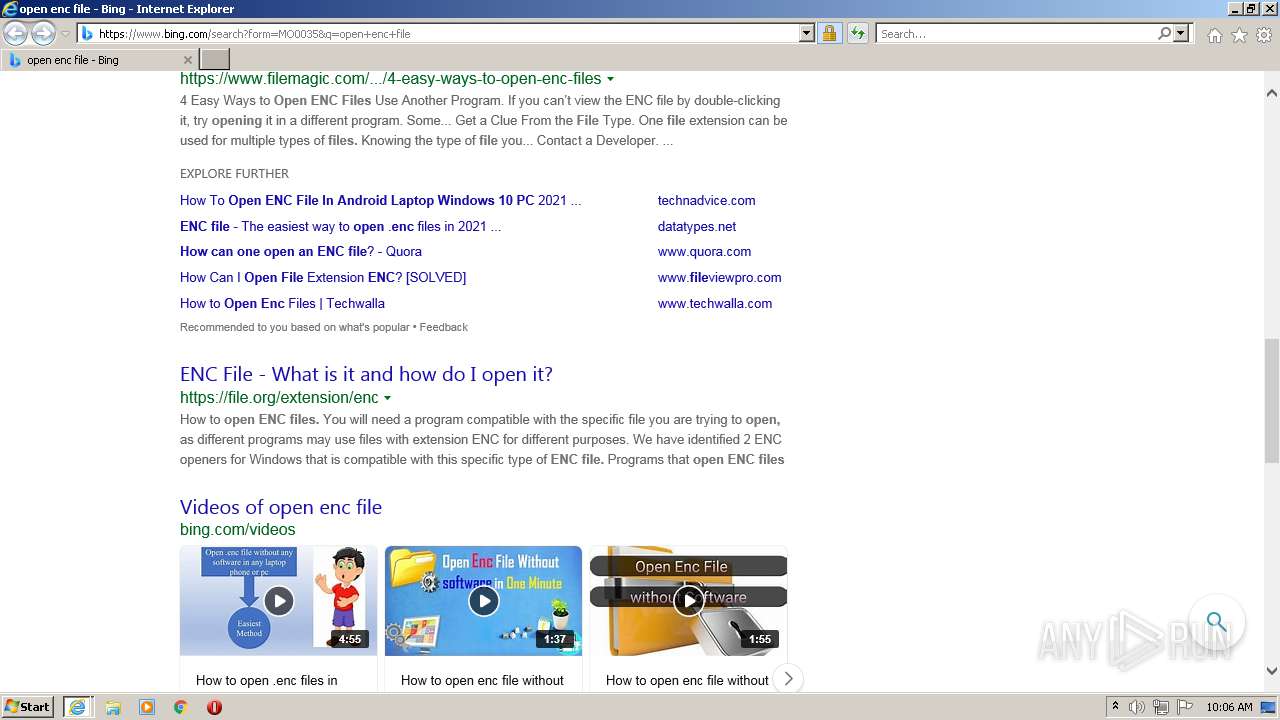
Task: Click technadvice.com source link
Action: [706, 200]
